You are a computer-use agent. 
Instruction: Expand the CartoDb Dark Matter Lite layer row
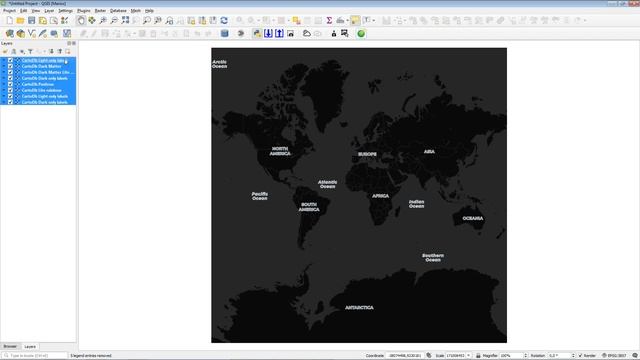[x=4, y=72]
